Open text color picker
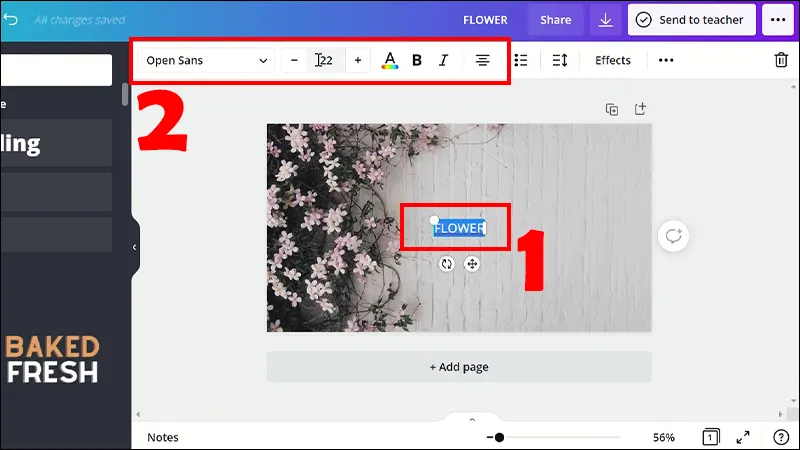Image resolution: width=800 pixels, height=450 pixels. tap(390, 60)
